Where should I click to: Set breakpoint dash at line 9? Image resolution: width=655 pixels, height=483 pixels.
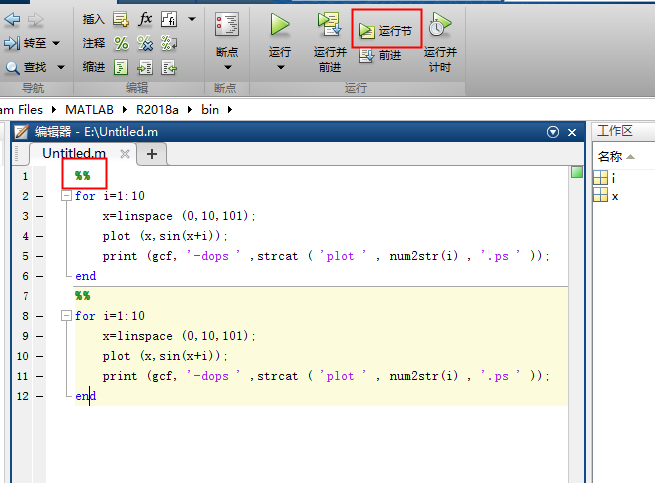40,336
